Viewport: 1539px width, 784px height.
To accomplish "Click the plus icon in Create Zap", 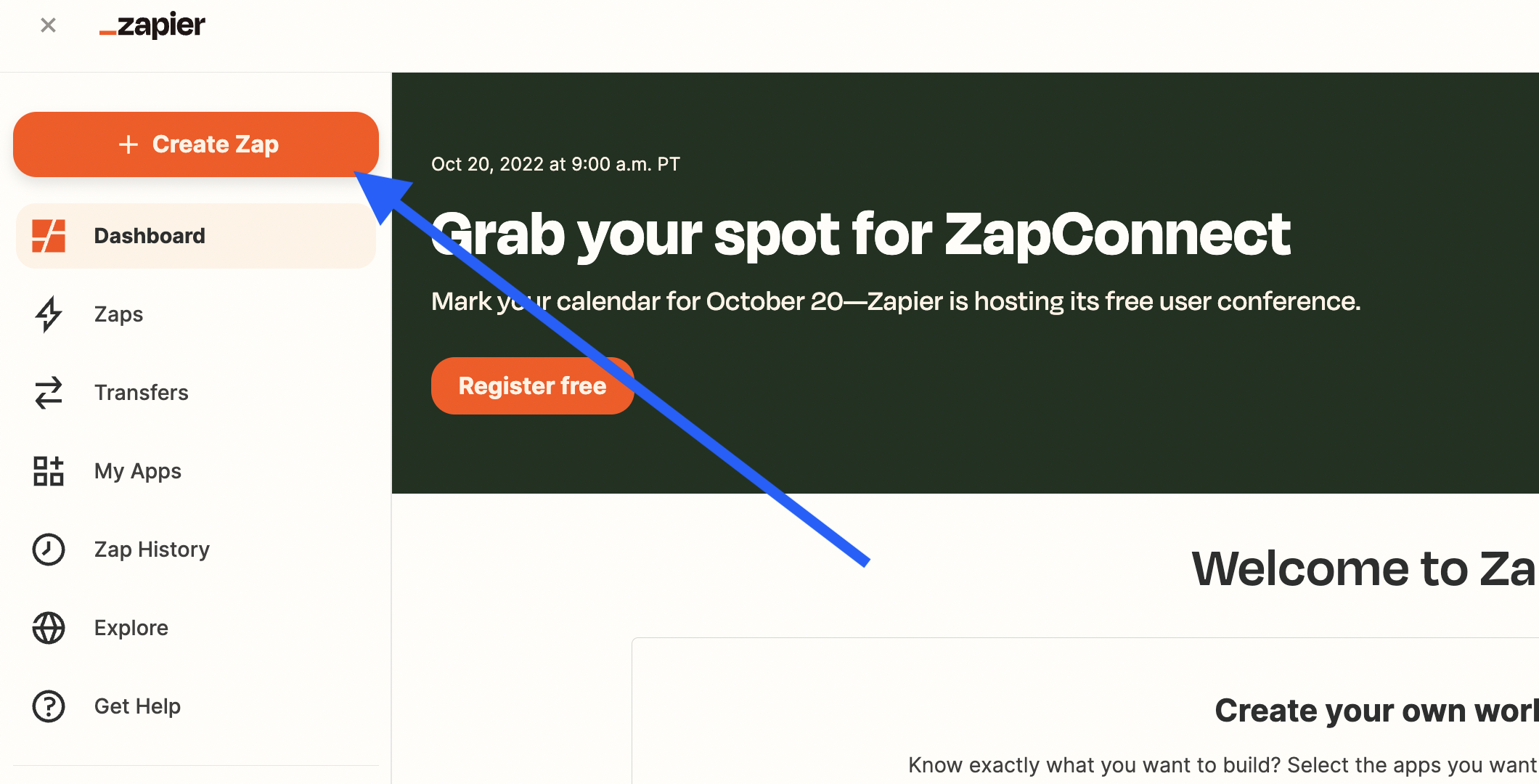I will [x=128, y=144].
